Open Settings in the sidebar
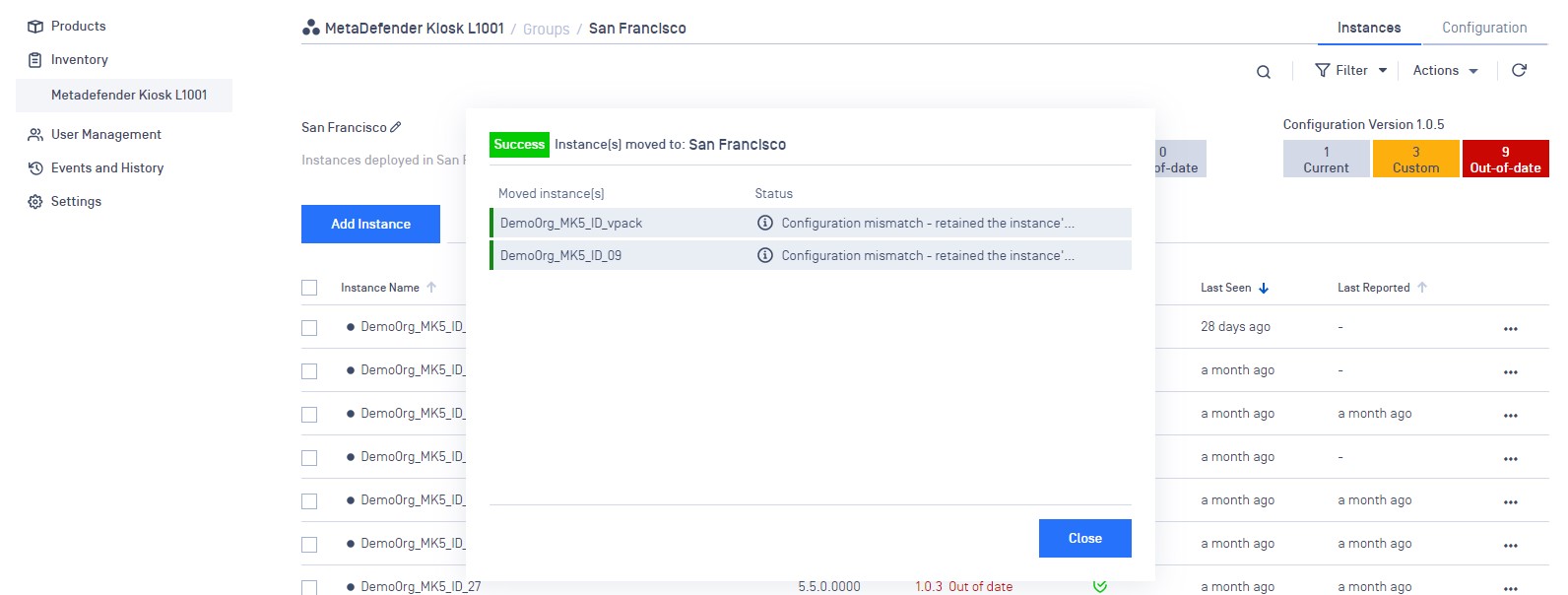Image resolution: width=1568 pixels, height=595 pixels. 76,202
